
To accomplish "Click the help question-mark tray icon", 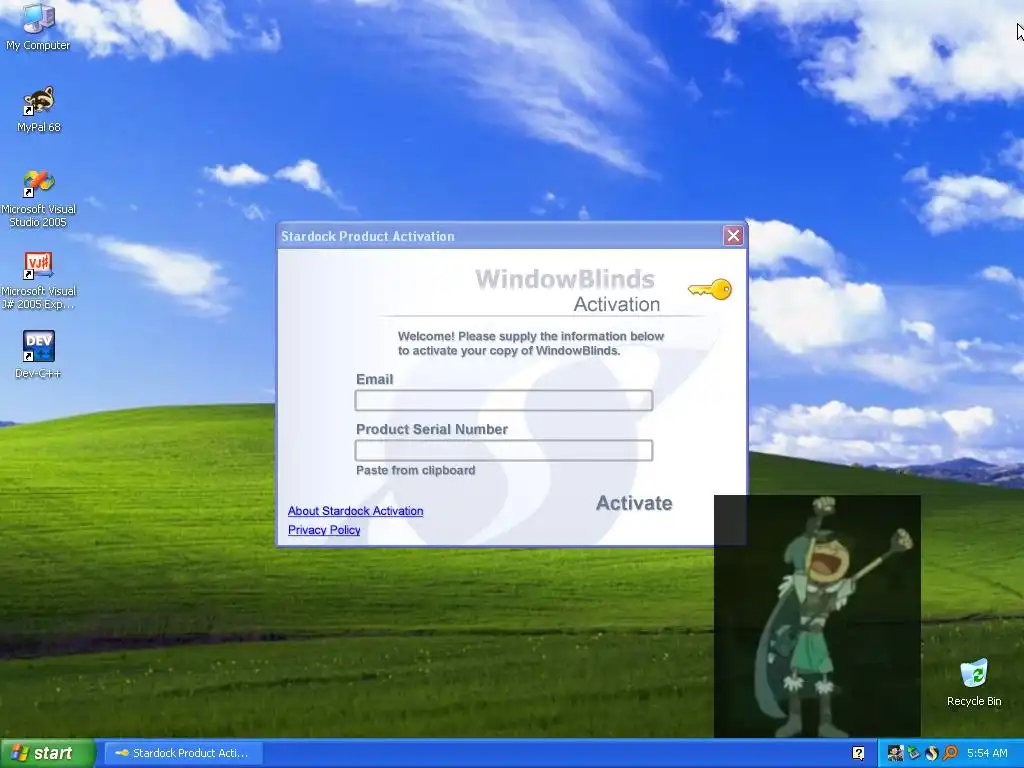I will click(858, 753).
